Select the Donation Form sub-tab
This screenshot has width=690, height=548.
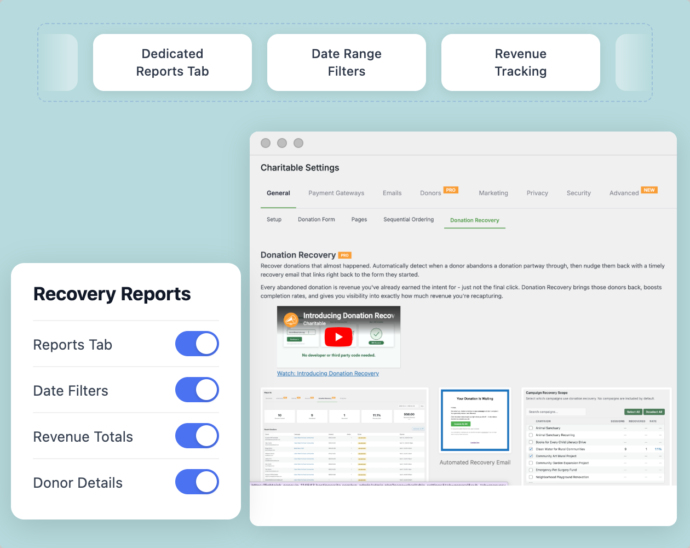click(x=316, y=219)
